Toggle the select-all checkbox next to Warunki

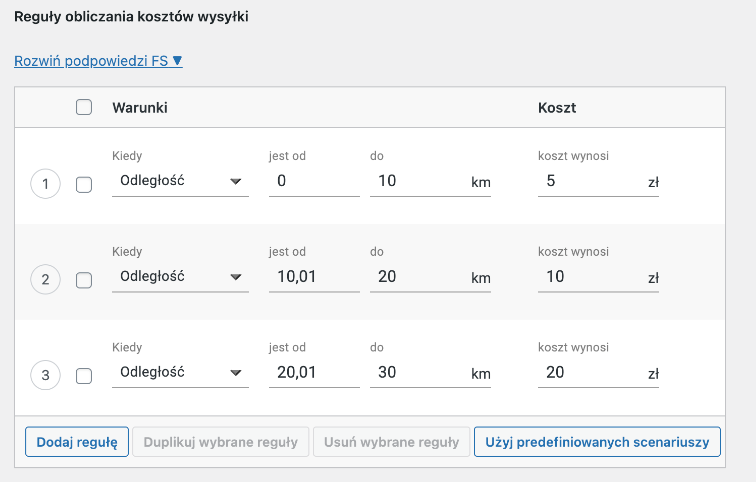click(84, 107)
